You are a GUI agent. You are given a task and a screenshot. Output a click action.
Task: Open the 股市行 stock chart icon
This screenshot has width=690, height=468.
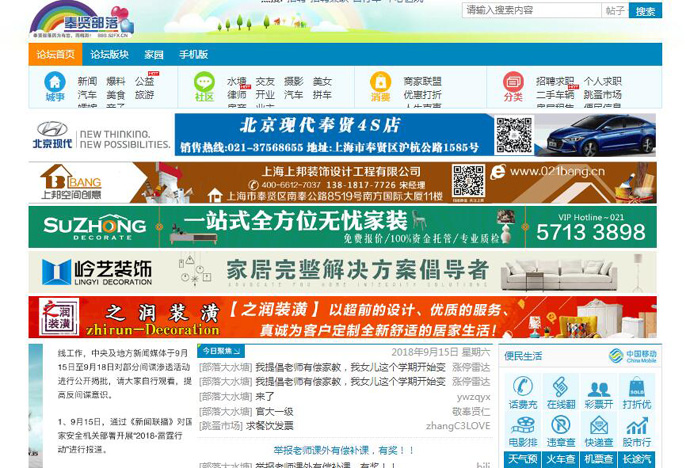tap(637, 430)
